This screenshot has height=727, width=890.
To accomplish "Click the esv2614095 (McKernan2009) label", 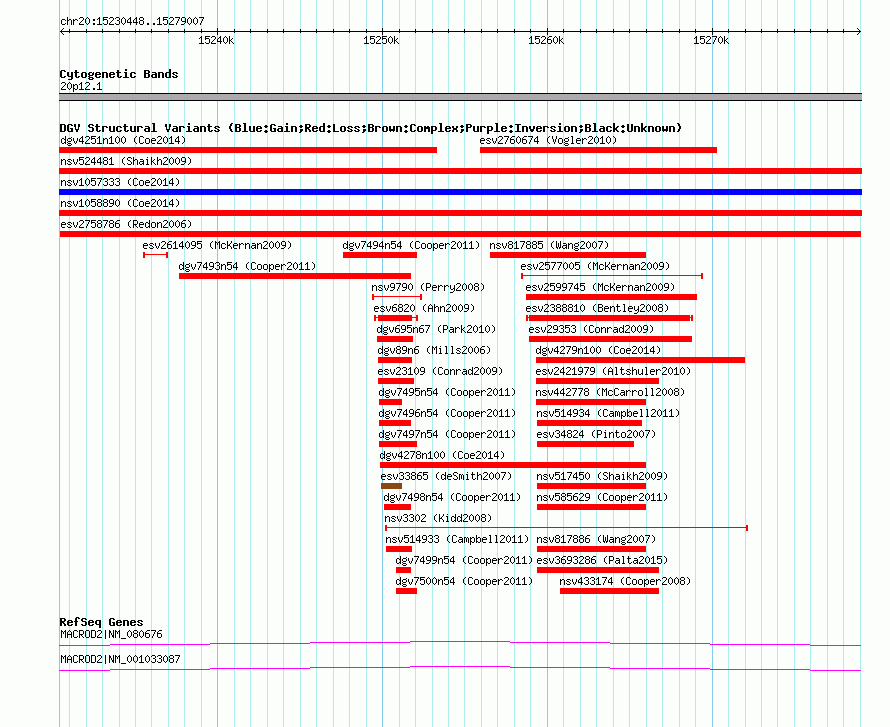I will click(x=217, y=245).
